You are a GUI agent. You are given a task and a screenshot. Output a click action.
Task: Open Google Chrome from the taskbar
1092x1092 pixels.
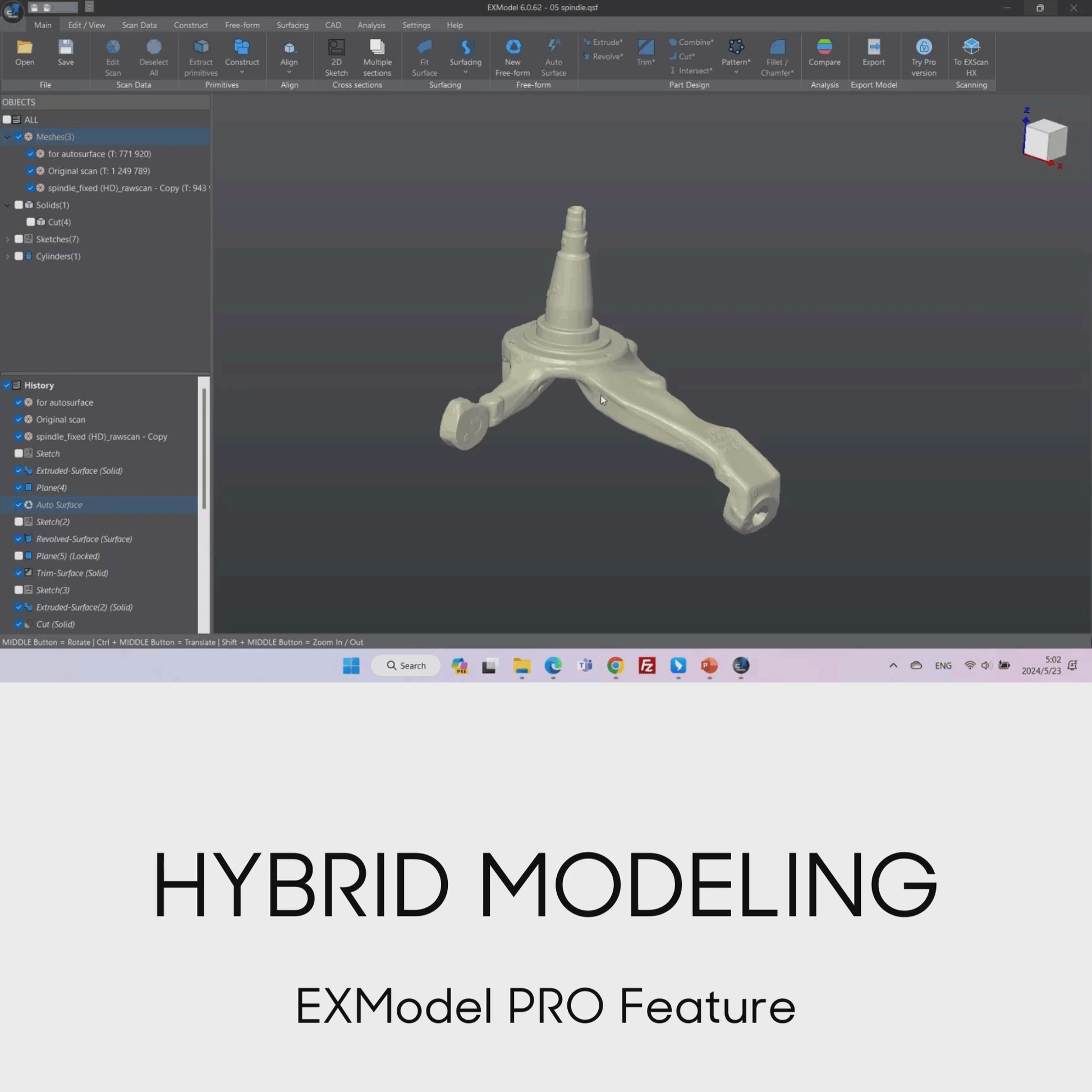click(616, 666)
